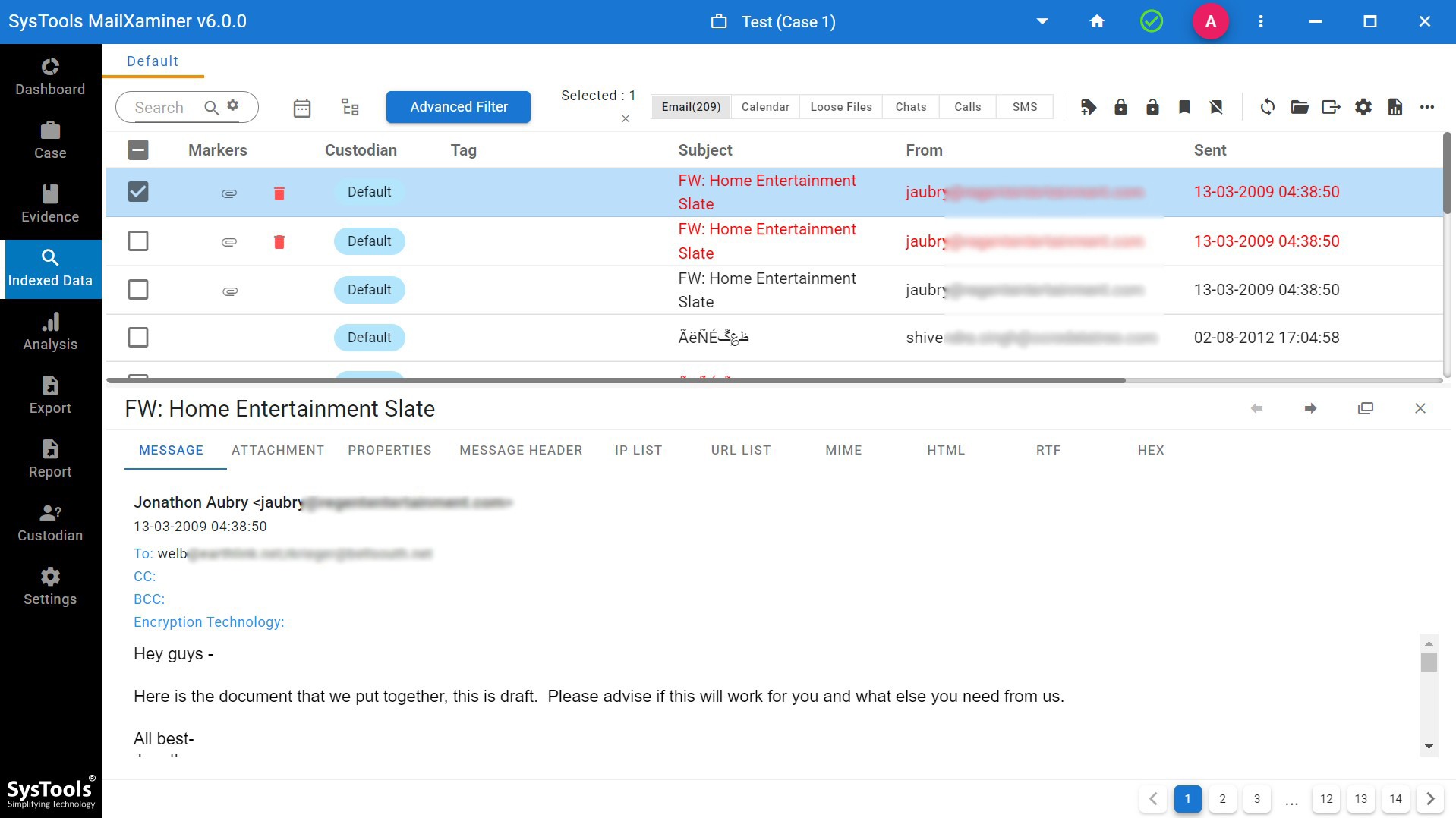
Task: Click the toolbar settings gear icon
Action: 1363,107
